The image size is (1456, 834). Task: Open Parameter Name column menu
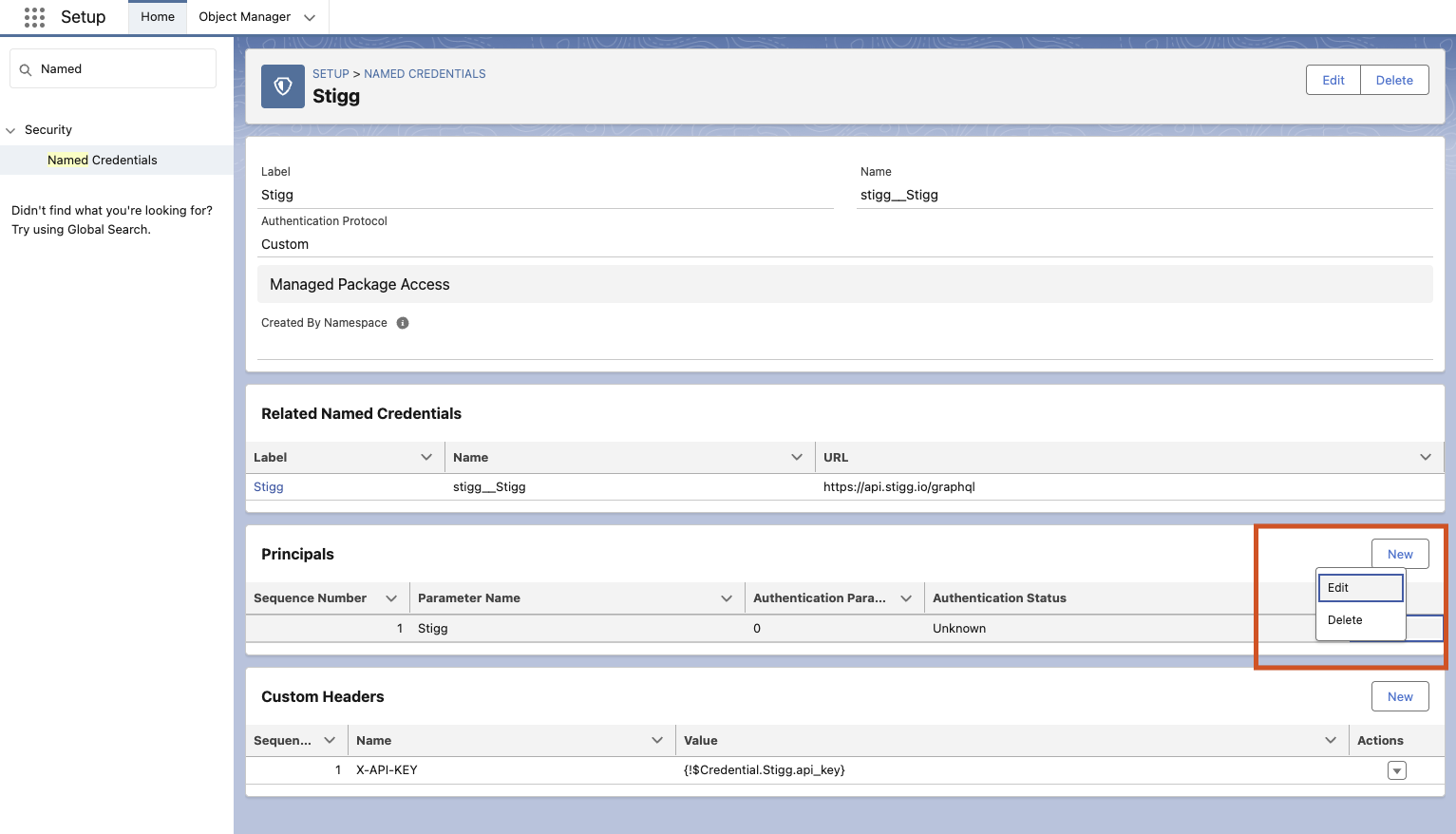(x=727, y=598)
